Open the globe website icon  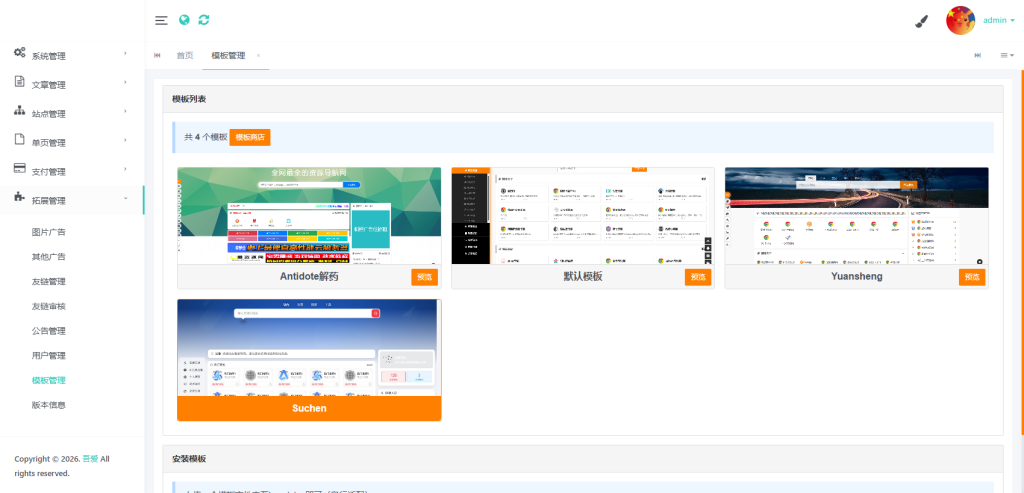(x=184, y=20)
